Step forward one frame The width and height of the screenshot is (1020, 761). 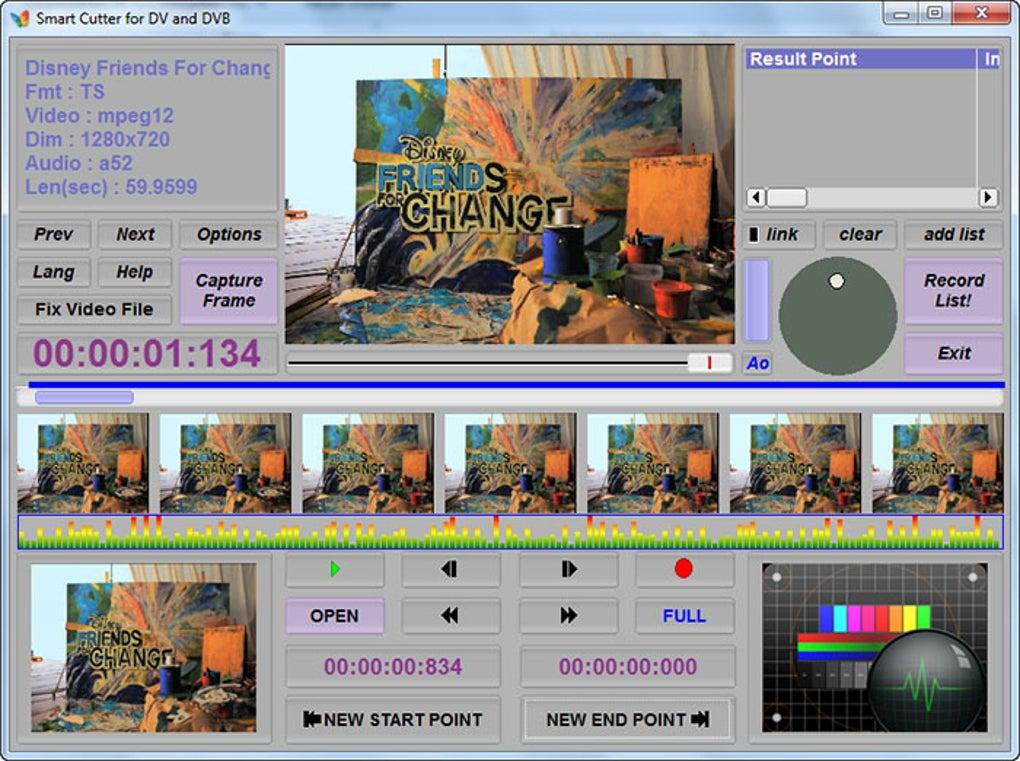(x=568, y=569)
